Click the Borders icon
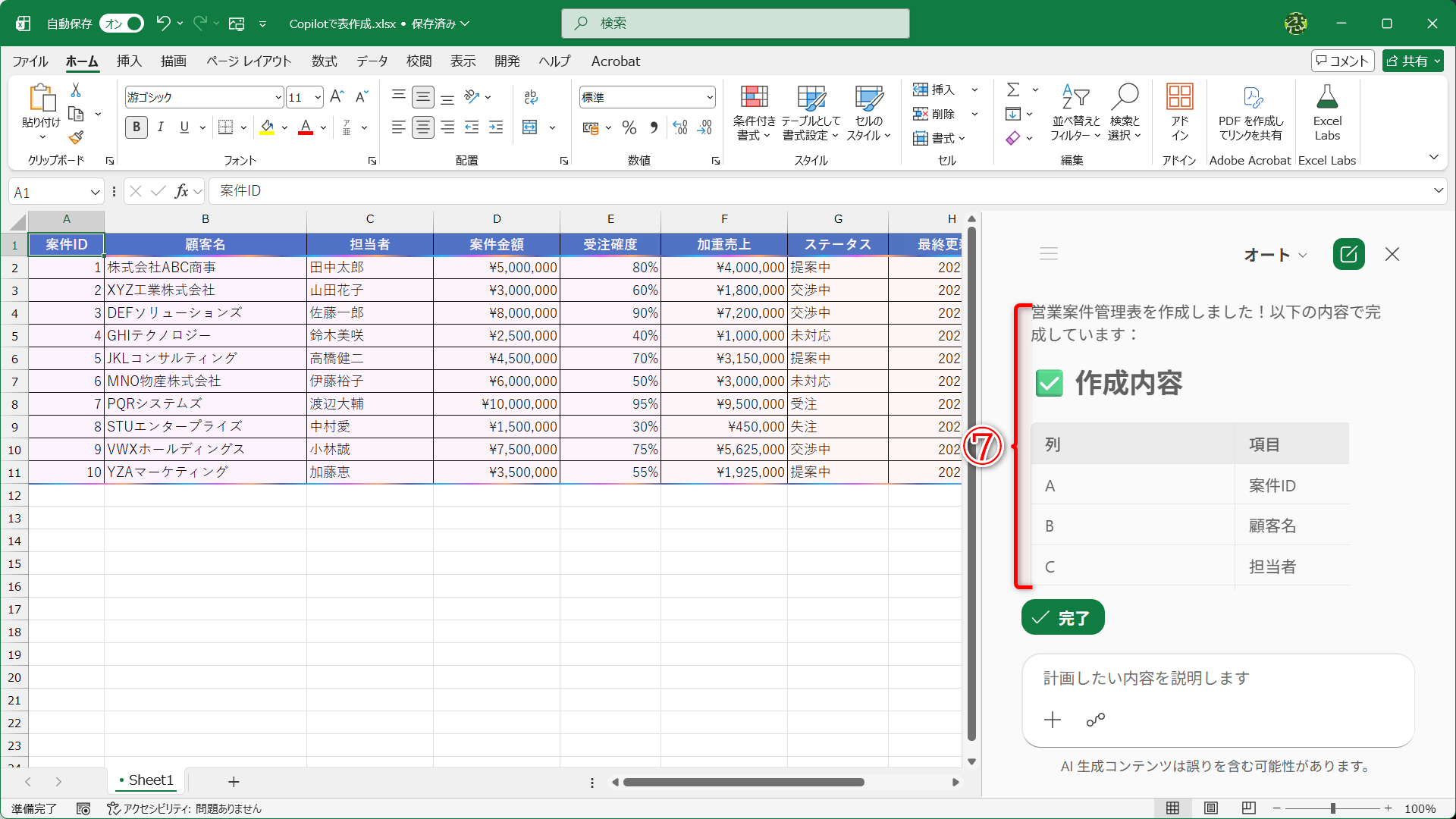Image resolution: width=1456 pixels, height=819 pixels. click(x=225, y=127)
